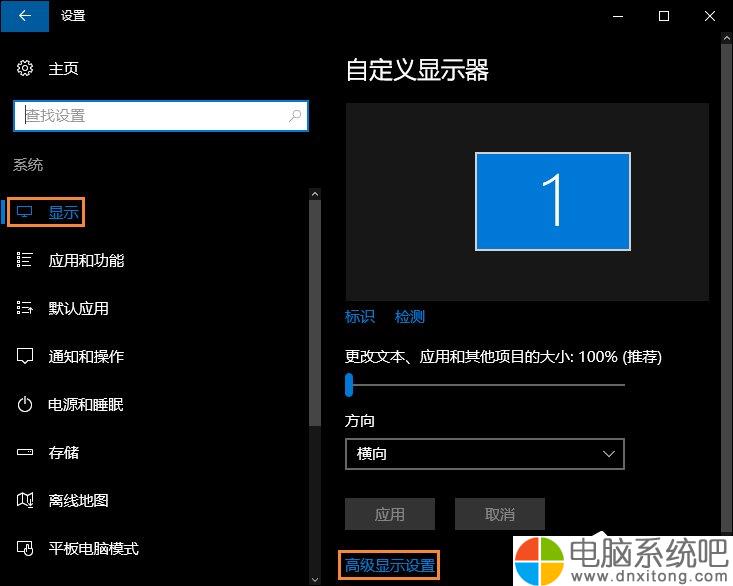Viewport: 733px width, 586px height.
Task: Open 存储 settings
Action: point(64,452)
